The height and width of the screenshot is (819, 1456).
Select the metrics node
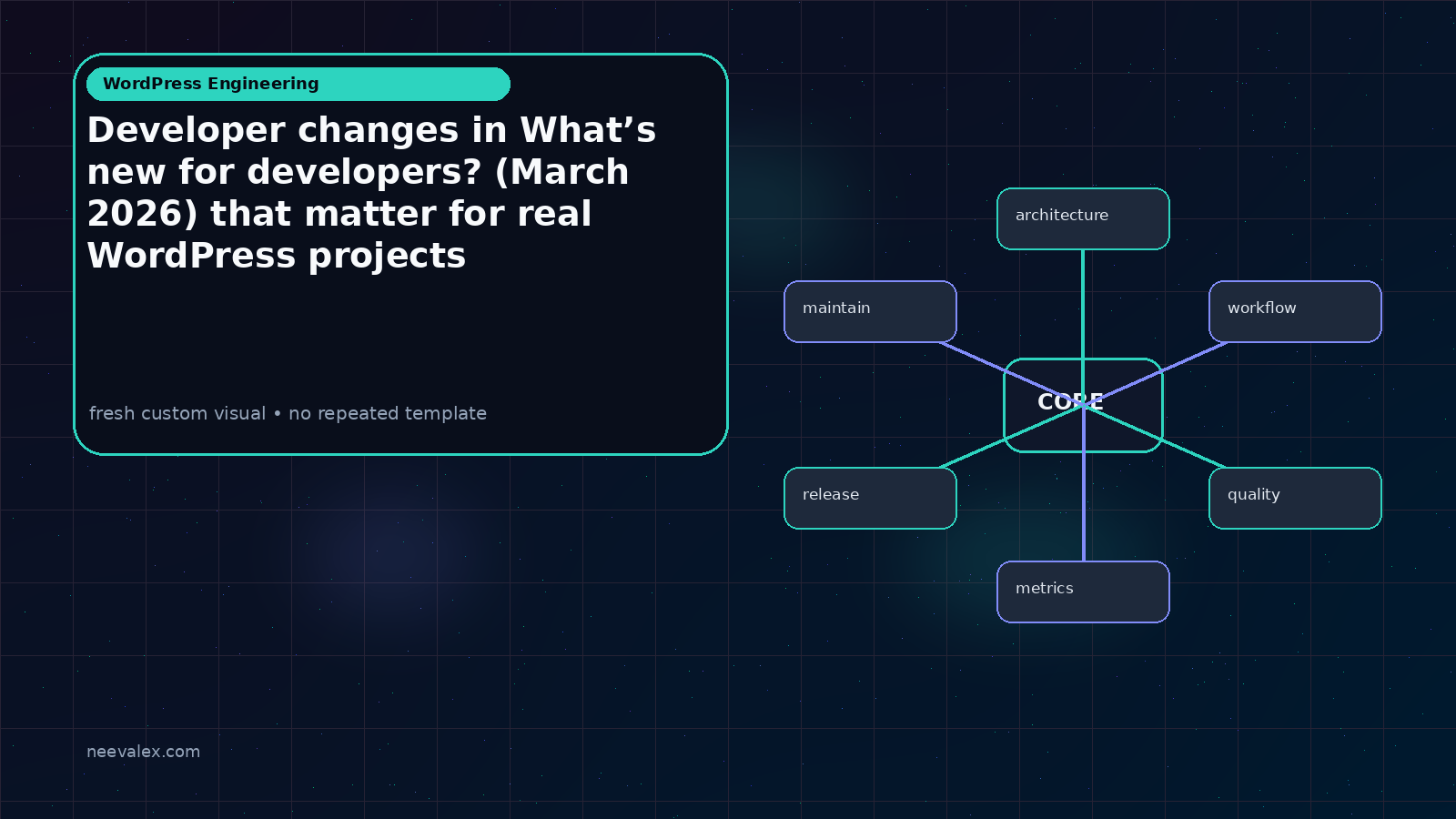tap(1083, 592)
